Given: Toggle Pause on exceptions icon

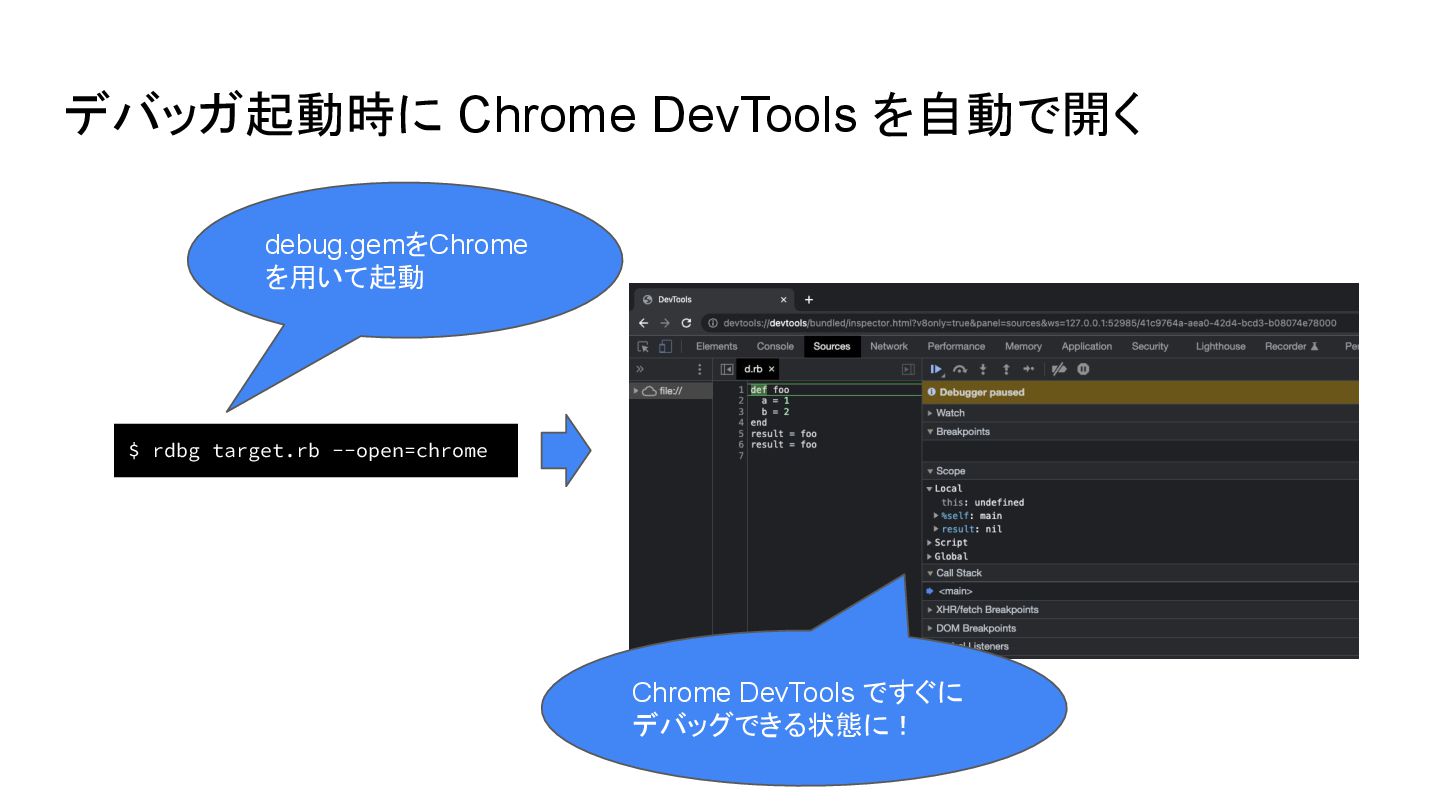Looking at the screenshot, I should pyautogui.click(x=1083, y=369).
